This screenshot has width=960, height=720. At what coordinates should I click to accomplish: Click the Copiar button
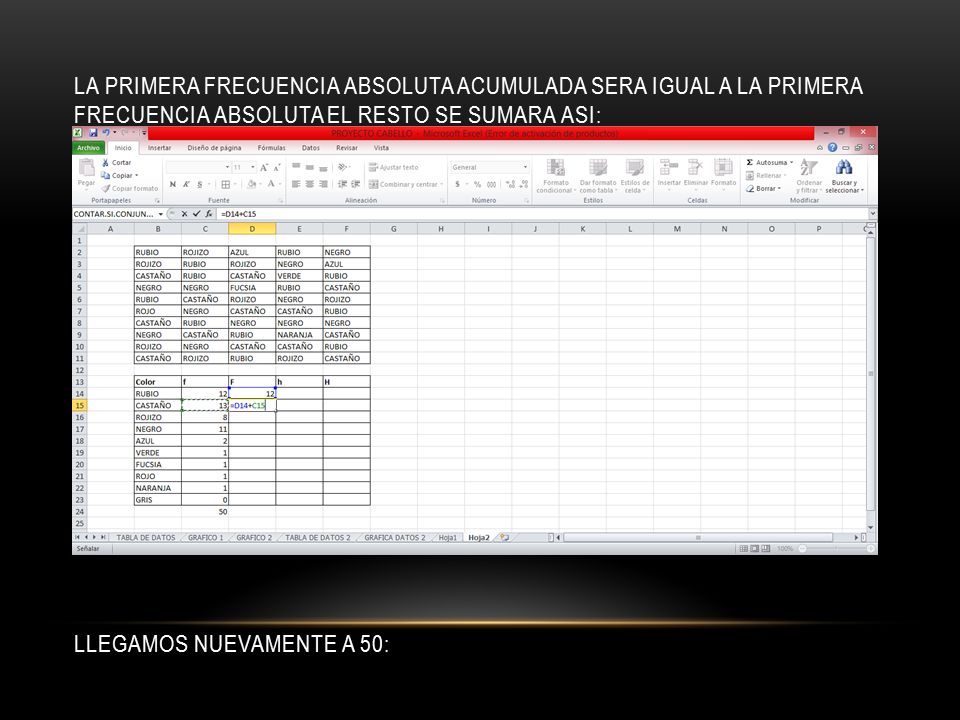coord(120,176)
